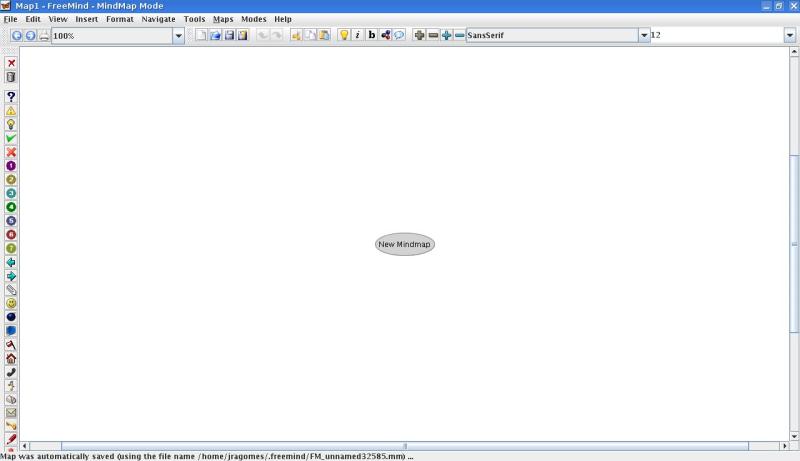
Task: Click the blue plus unfold icon
Action: (446, 35)
